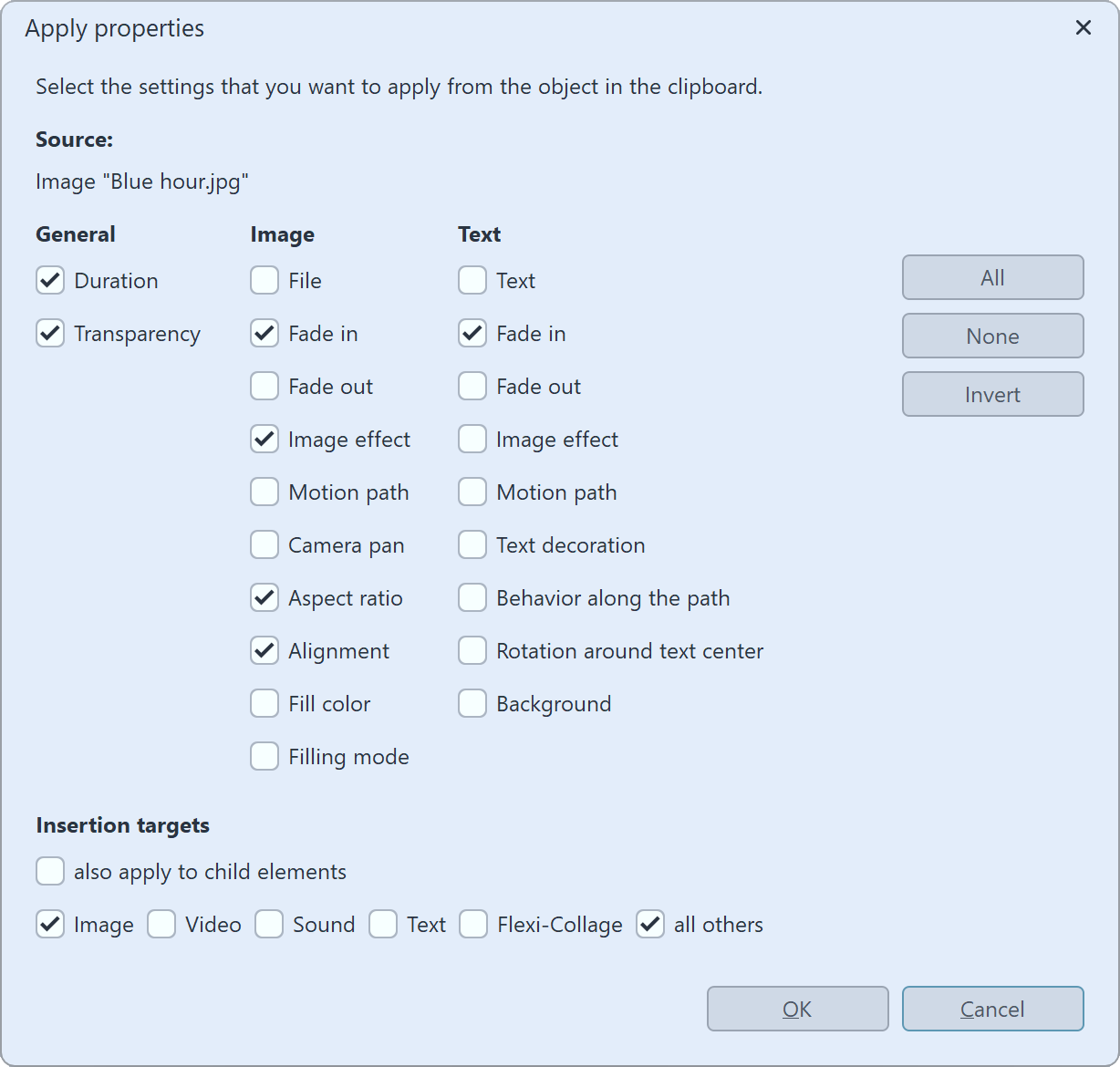Toggle the Flexi-Collage insertion target
The width and height of the screenshot is (1120, 1067).
tap(473, 924)
